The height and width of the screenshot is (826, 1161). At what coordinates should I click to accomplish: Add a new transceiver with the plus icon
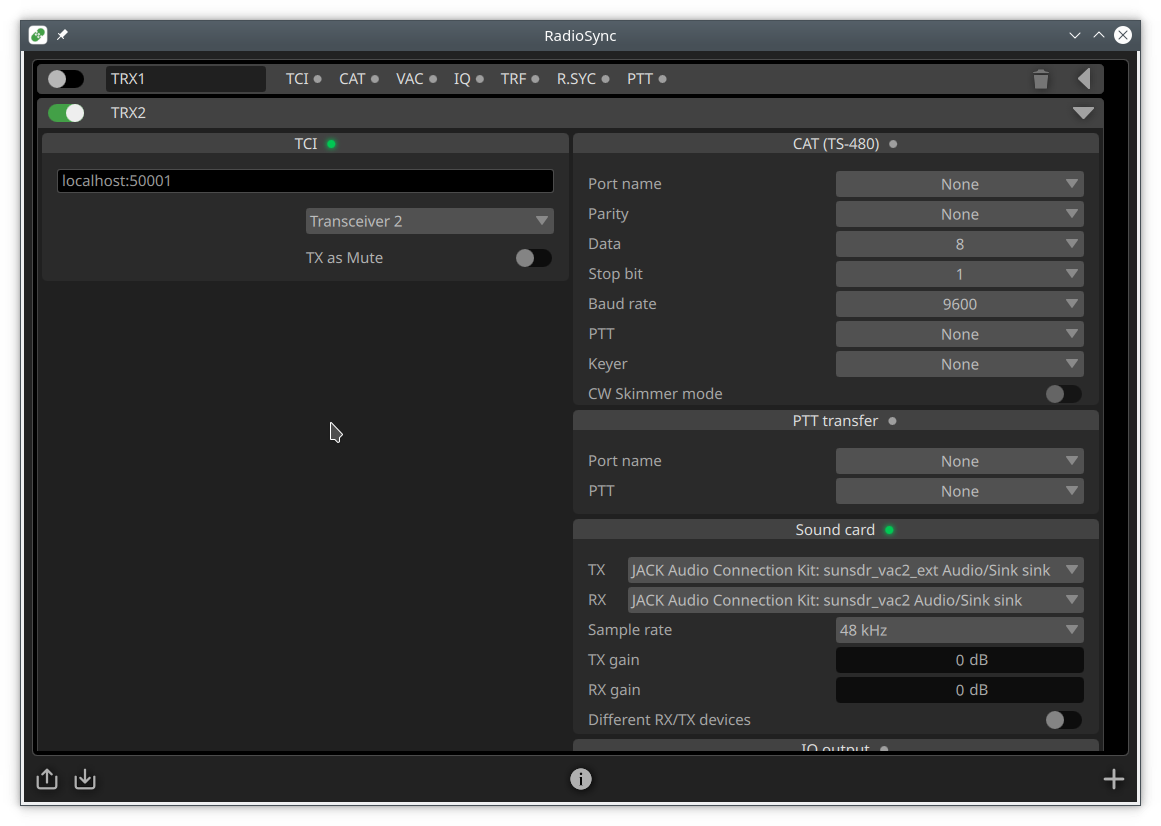[1113, 779]
